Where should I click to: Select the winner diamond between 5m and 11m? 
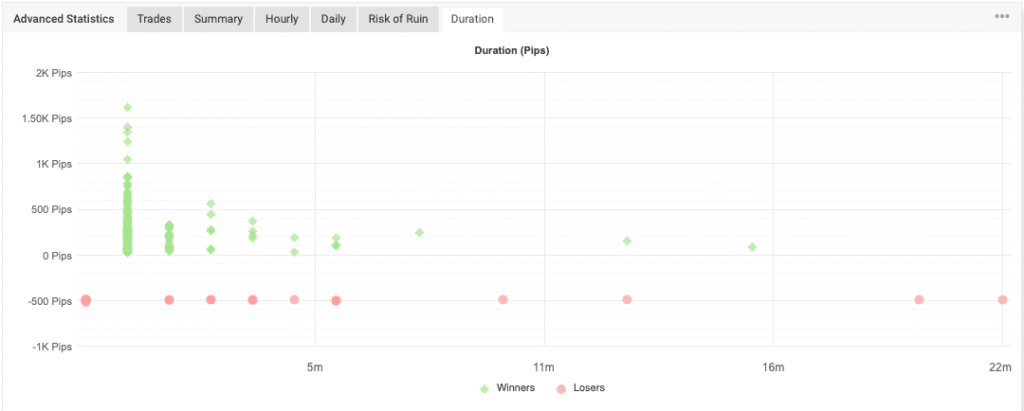[x=419, y=232]
